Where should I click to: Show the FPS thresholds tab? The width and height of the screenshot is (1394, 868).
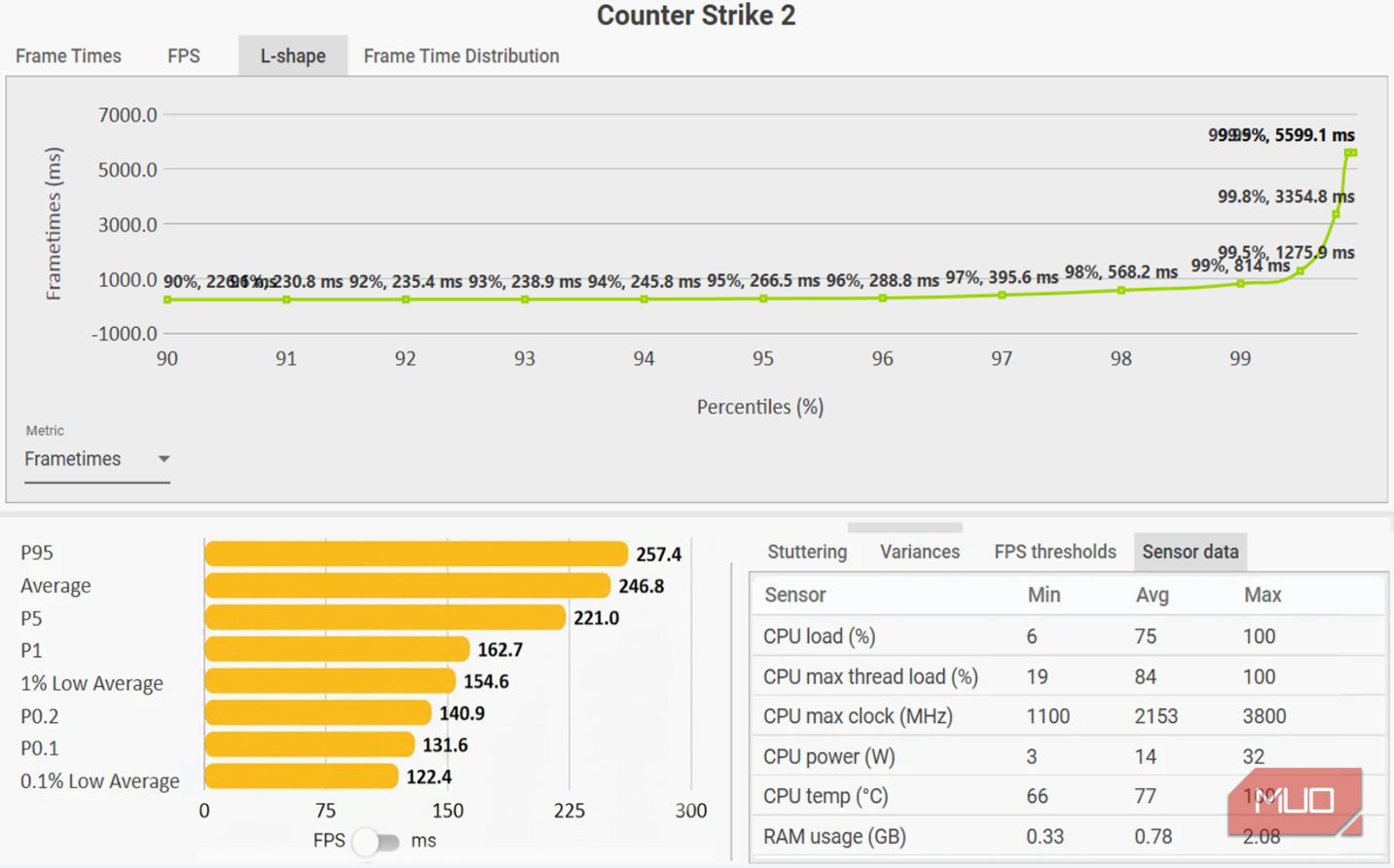coord(1055,552)
